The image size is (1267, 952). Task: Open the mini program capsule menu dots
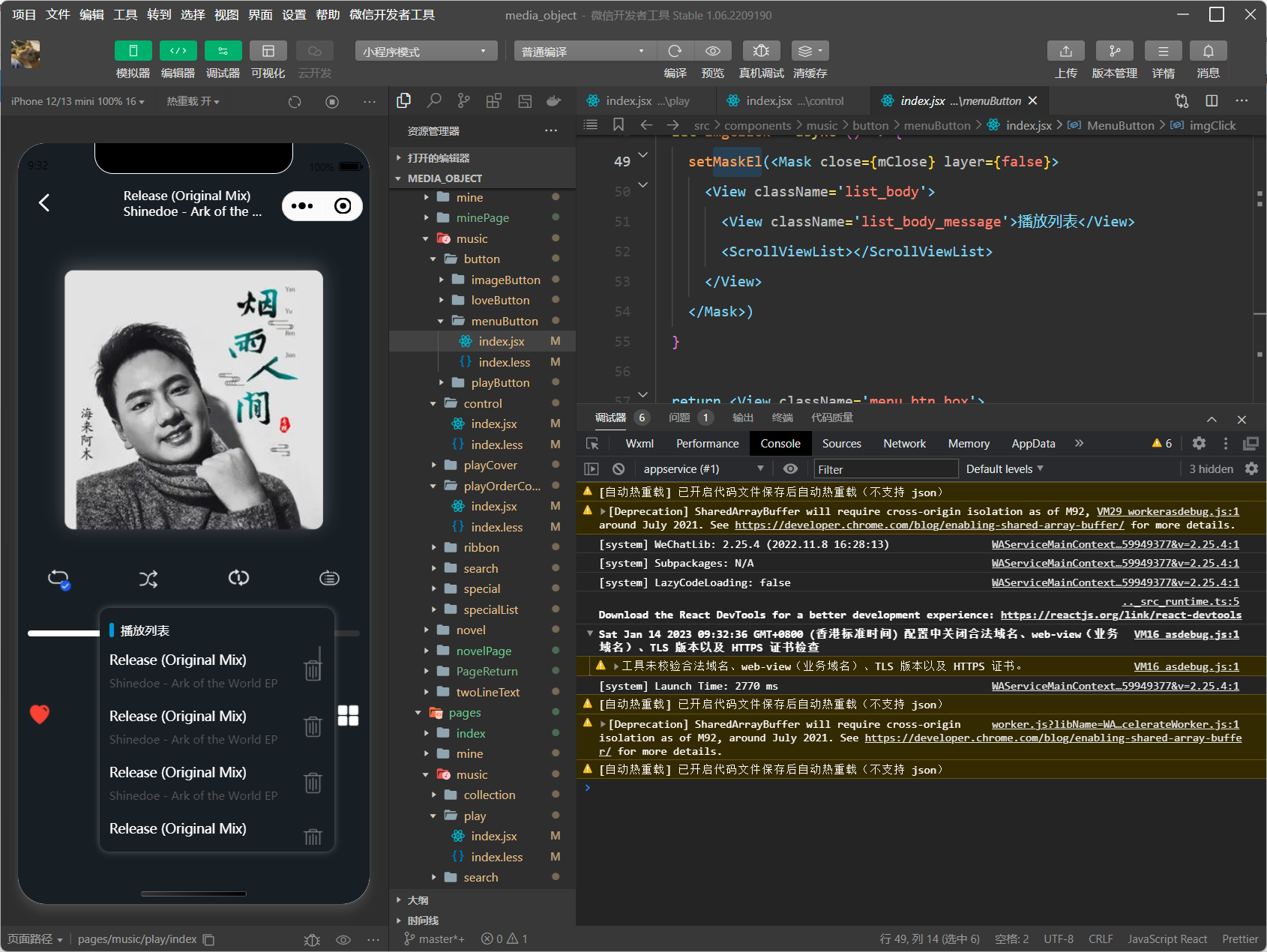302,206
